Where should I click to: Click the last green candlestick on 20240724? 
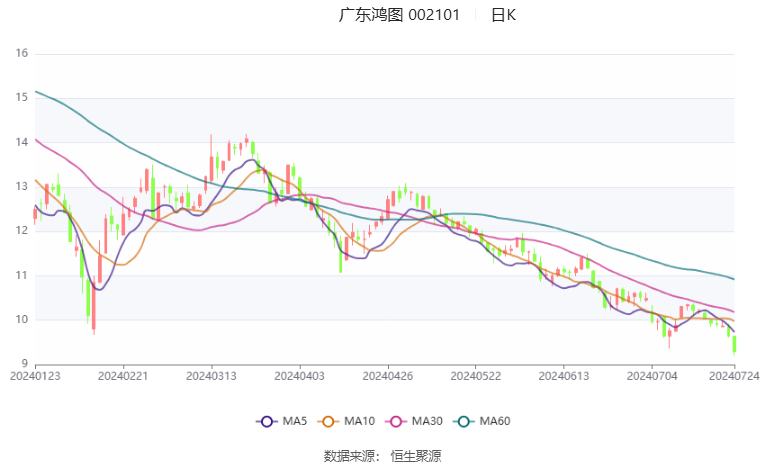pos(734,344)
